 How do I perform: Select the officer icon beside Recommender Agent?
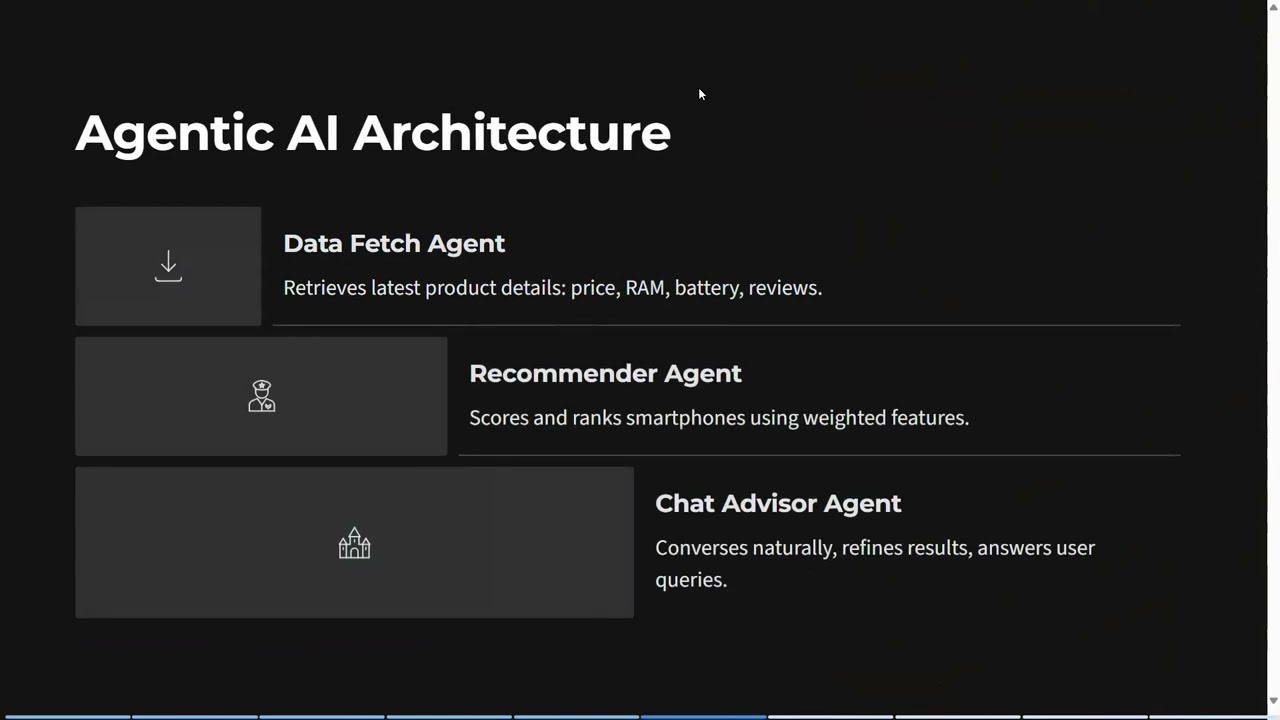pyautogui.click(x=261, y=396)
